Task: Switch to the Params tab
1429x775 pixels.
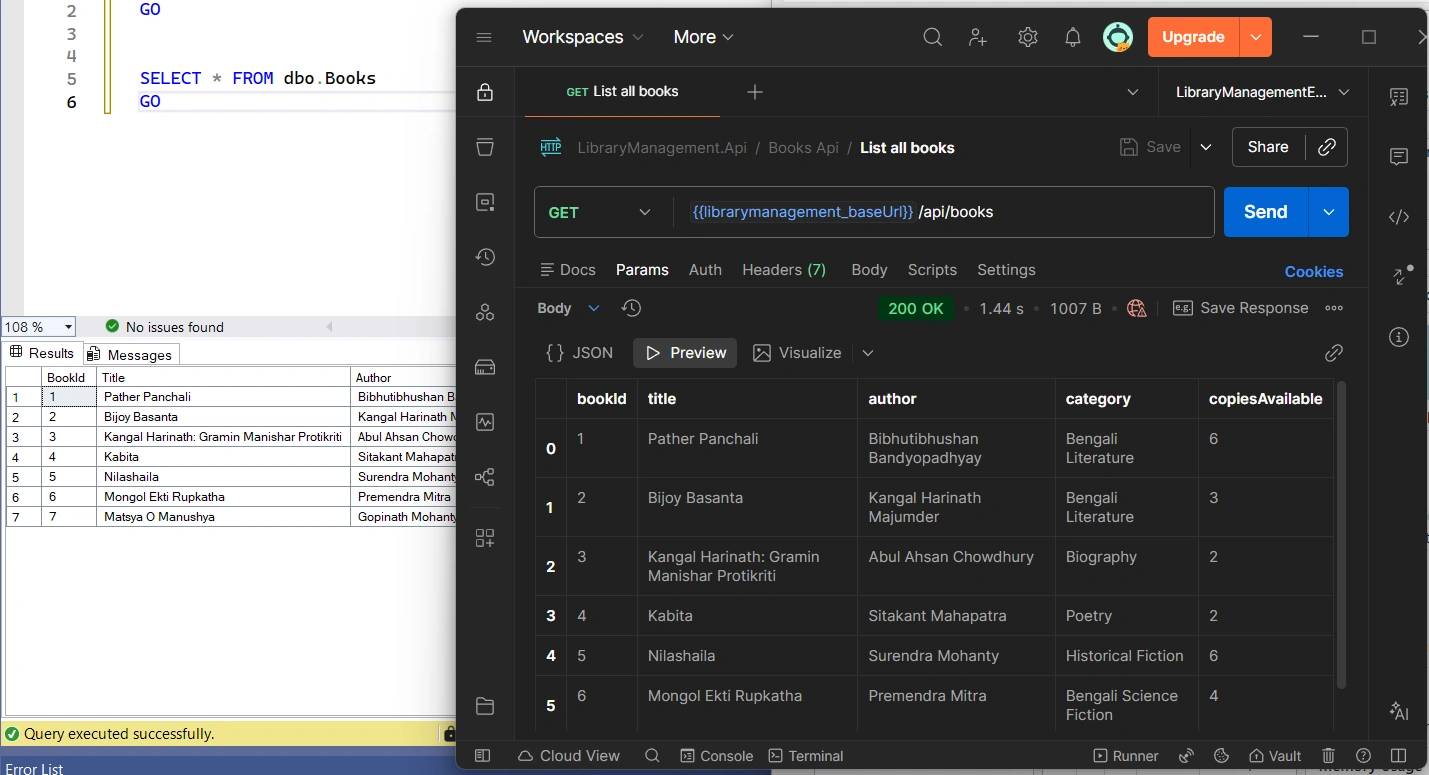Action: pyautogui.click(x=642, y=270)
